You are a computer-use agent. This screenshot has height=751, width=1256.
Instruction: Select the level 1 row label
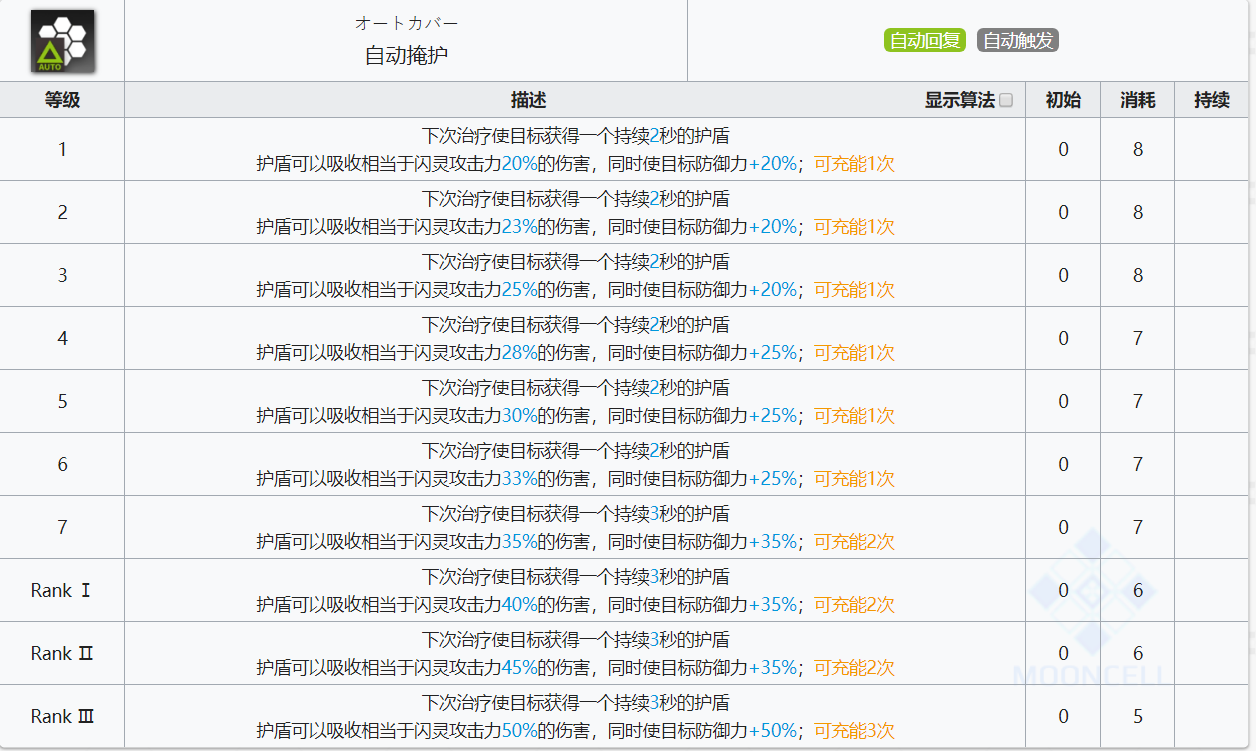(x=62, y=150)
